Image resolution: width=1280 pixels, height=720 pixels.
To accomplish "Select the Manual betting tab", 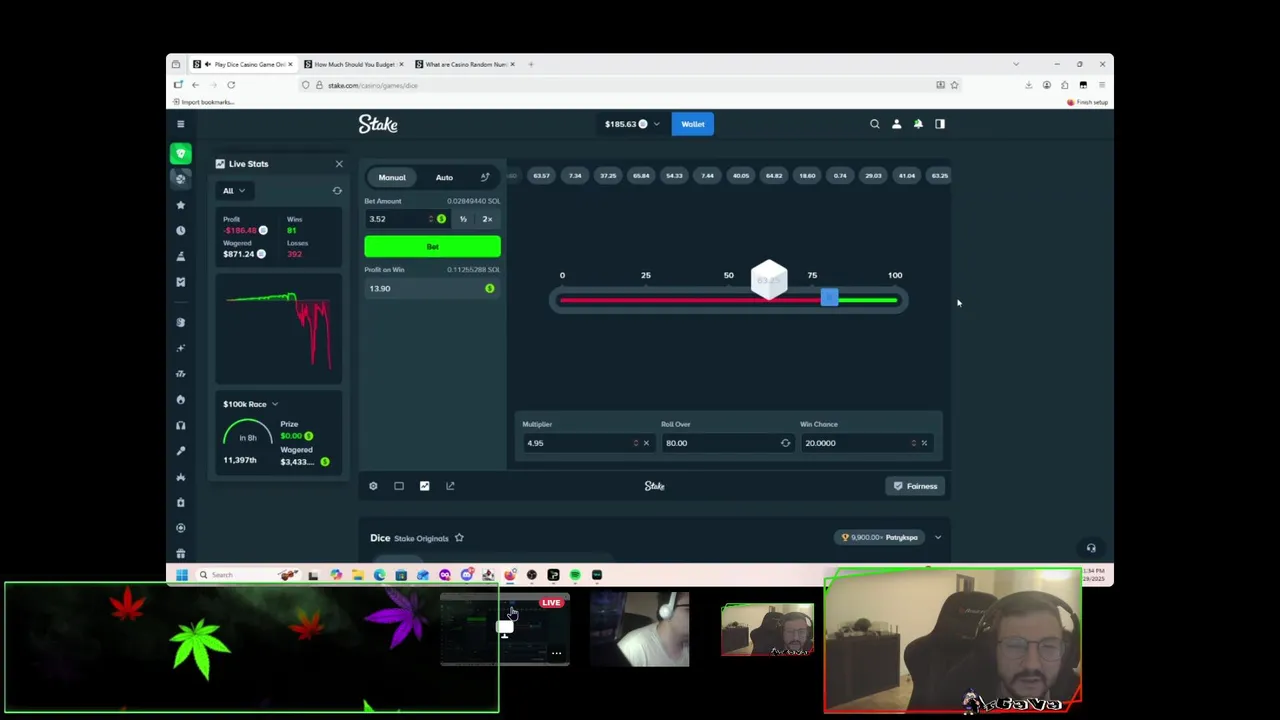I will (x=392, y=177).
